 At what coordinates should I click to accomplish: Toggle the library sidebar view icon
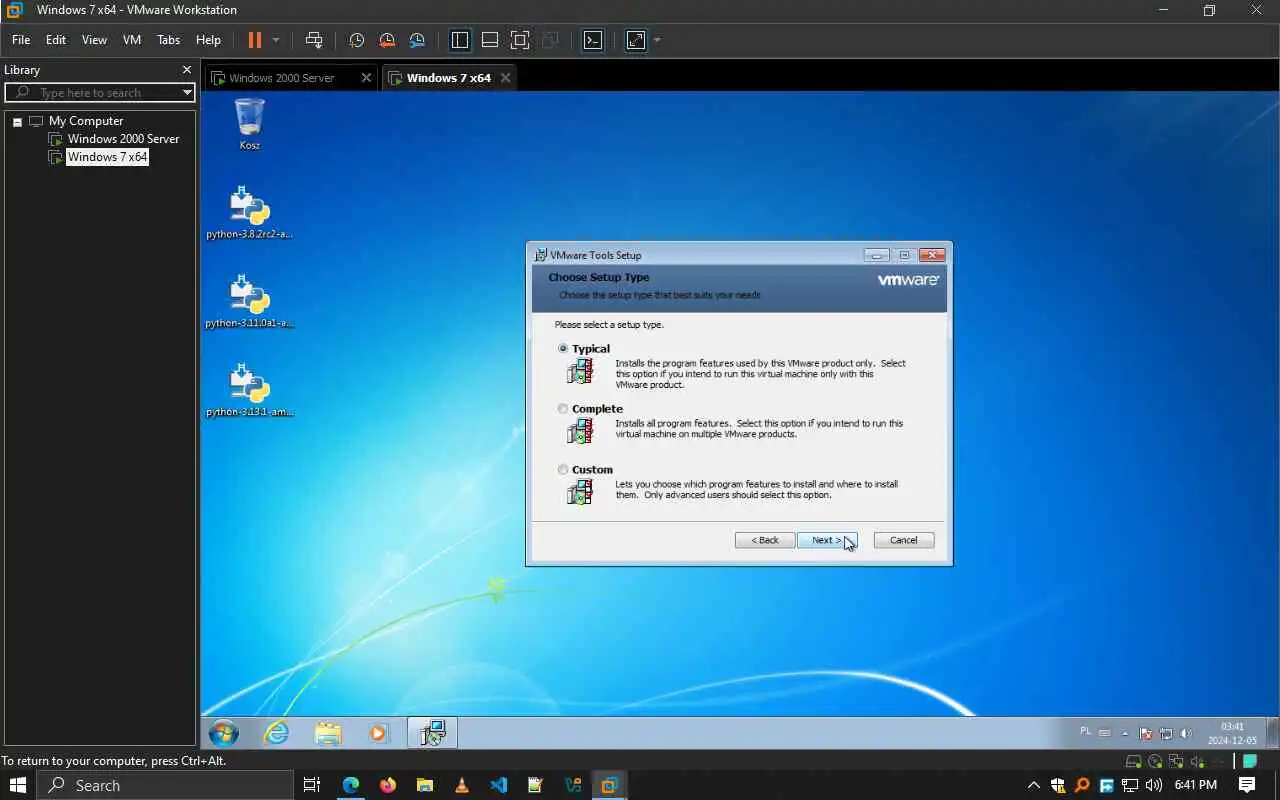pyautogui.click(x=460, y=40)
